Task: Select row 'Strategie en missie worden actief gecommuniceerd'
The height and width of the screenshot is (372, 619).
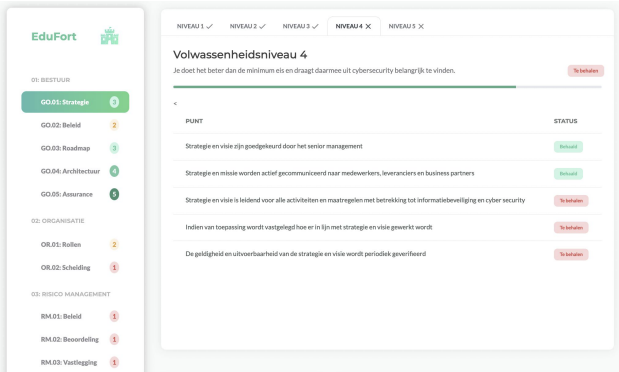Action: point(387,173)
